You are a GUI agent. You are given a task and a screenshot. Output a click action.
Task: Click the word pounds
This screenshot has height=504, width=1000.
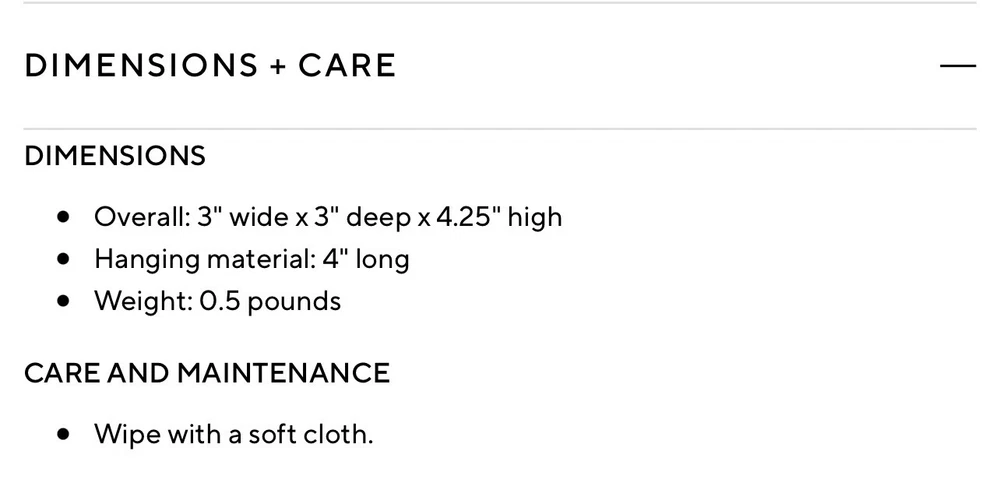294,301
